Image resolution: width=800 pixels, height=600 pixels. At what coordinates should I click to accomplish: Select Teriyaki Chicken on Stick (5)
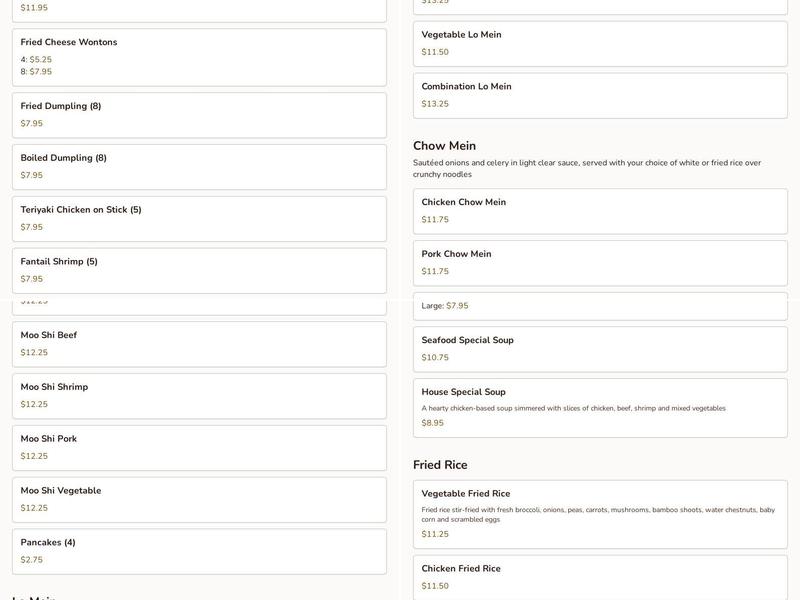pos(199,216)
